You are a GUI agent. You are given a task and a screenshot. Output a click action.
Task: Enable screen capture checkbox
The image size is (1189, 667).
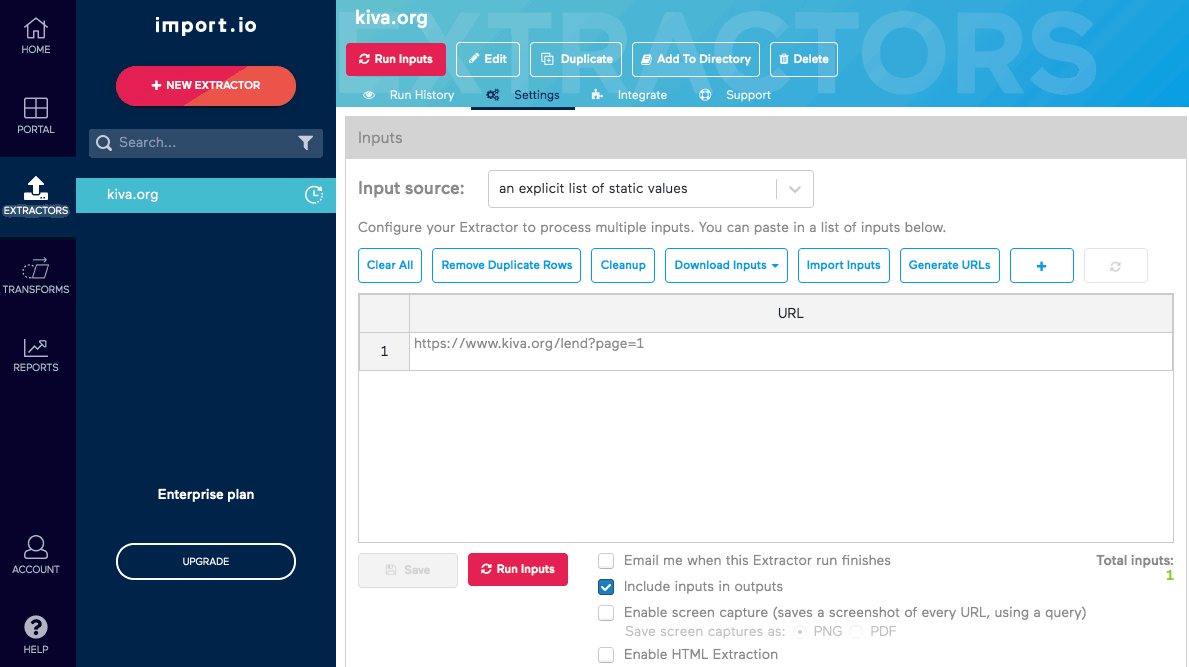[x=606, y=613]
